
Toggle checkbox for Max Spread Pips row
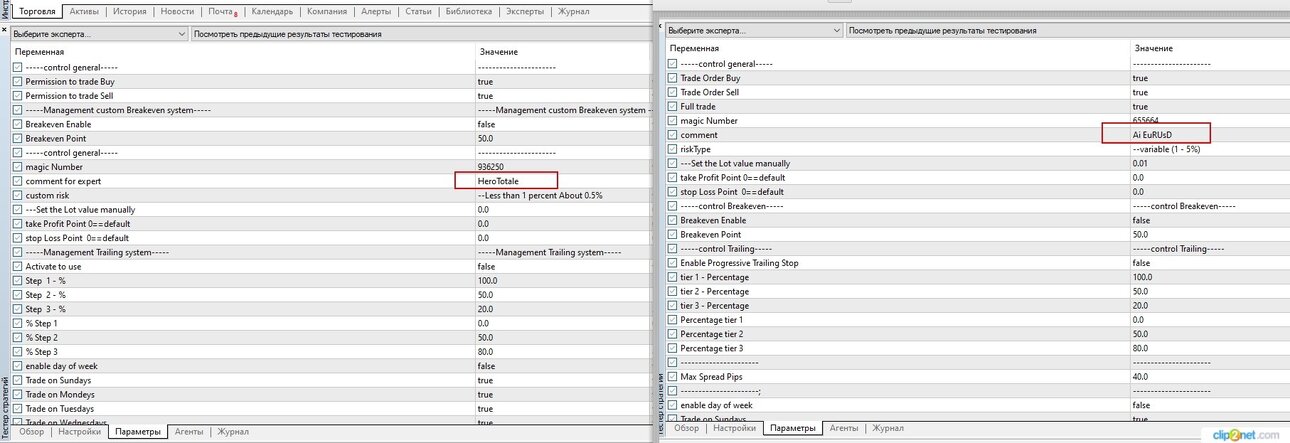(x=673, y=376)
